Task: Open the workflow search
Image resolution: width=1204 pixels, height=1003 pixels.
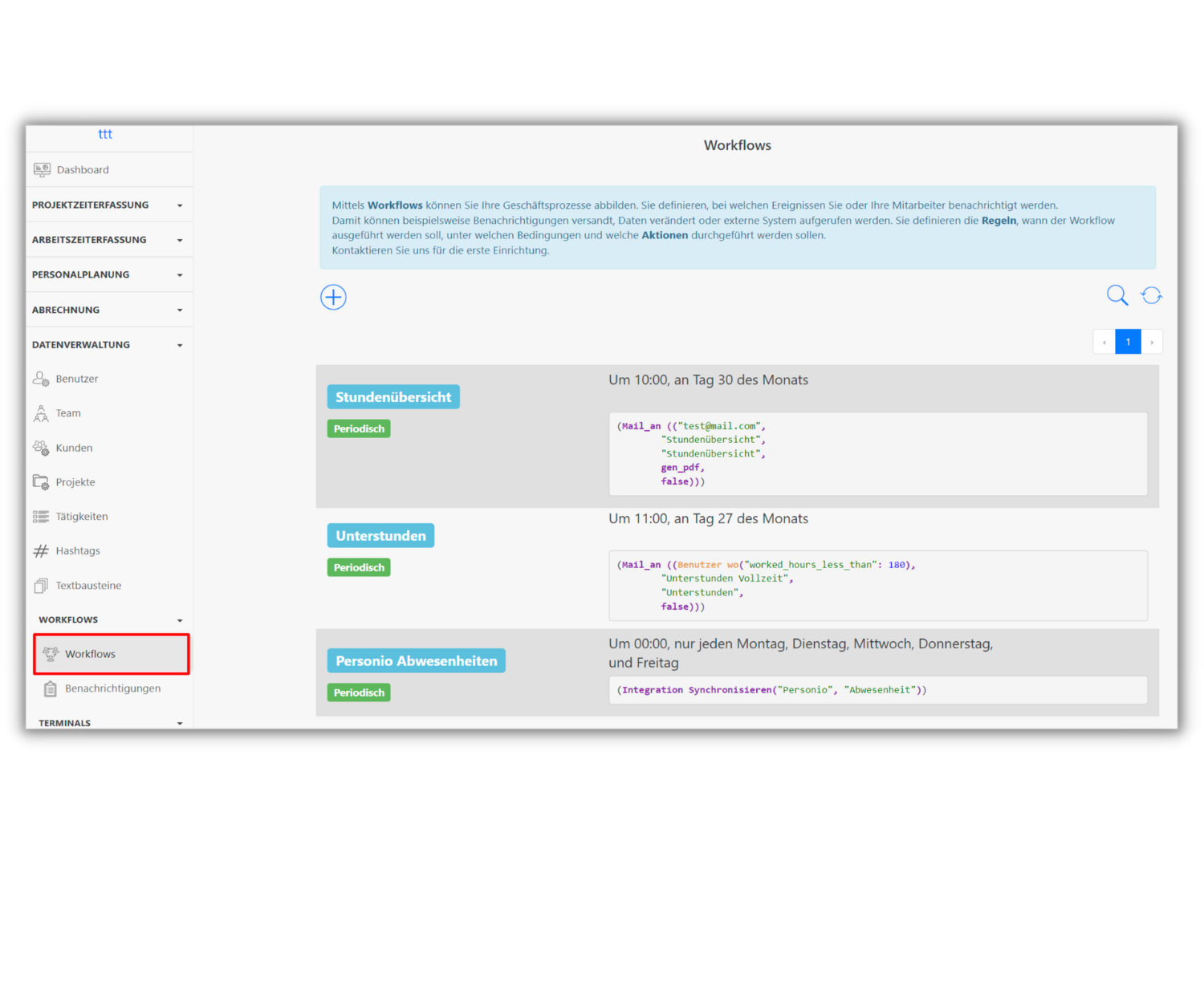Action: click(x=1117, y=295)
